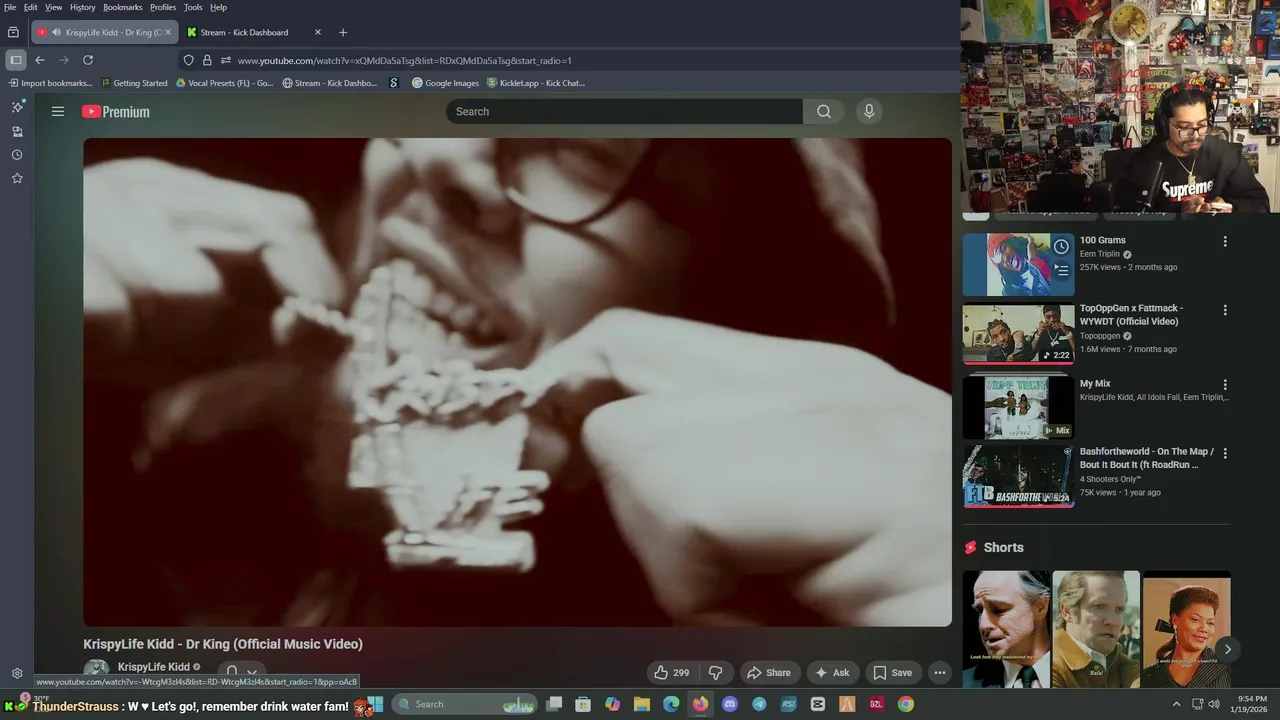
Task: Open the My Mix playlist thumbnail
Action: 1018,407
